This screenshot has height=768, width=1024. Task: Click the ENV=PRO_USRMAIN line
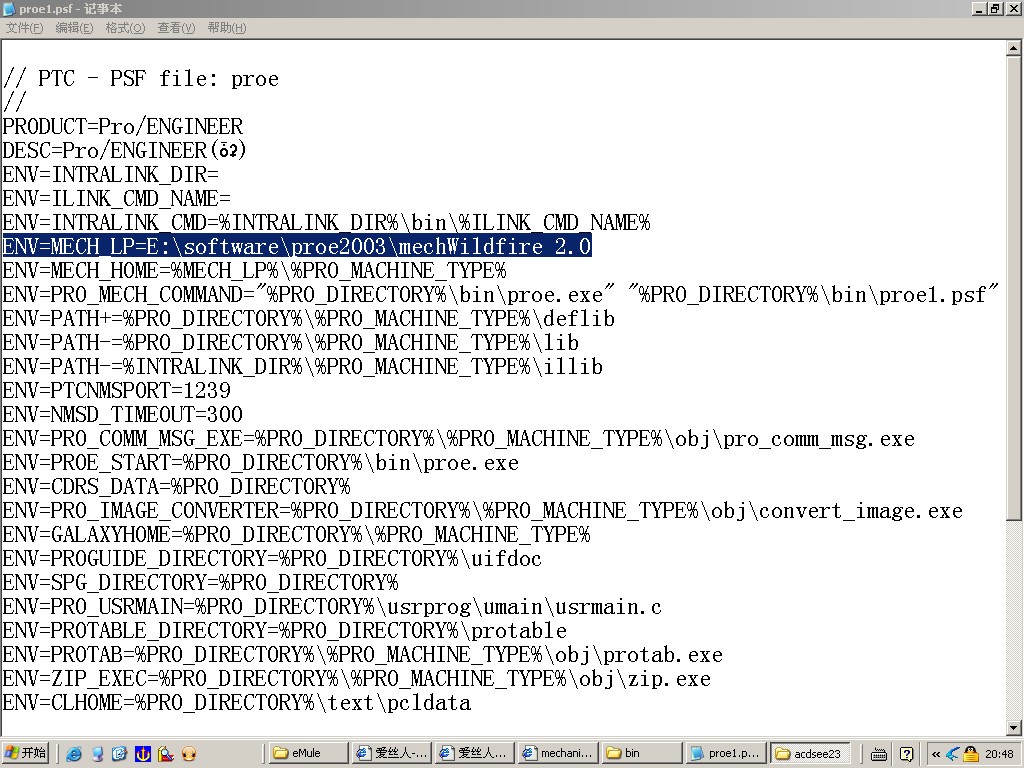pos(332,606)
